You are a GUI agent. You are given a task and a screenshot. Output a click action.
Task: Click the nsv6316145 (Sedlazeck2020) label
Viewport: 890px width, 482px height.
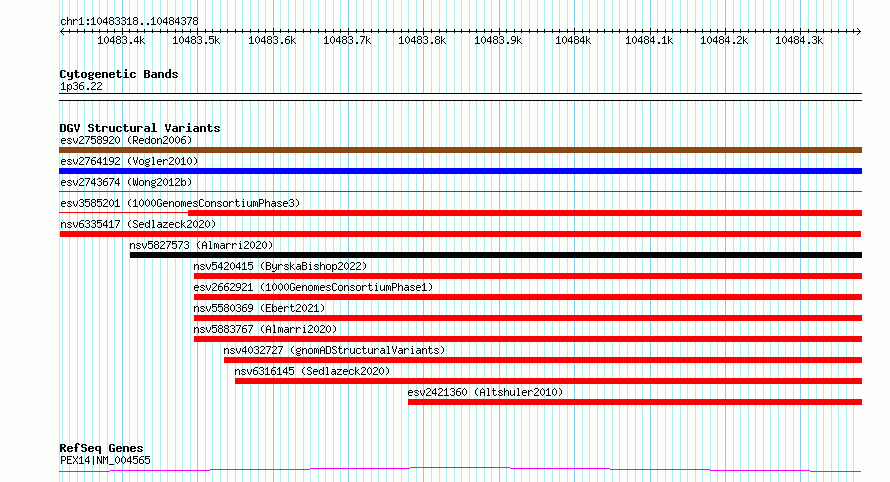[x=312, y=371]
